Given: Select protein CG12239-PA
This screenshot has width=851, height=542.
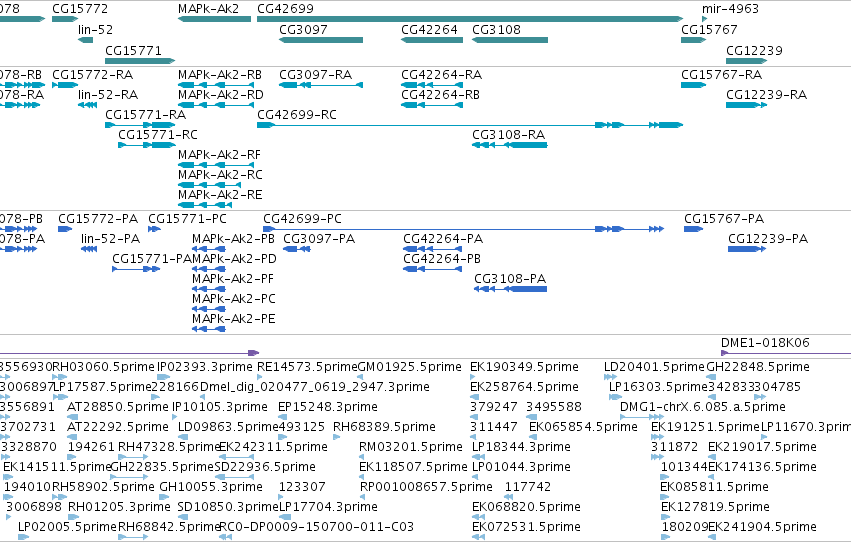Looking at the screenshot, I should [x=747, y=249].
